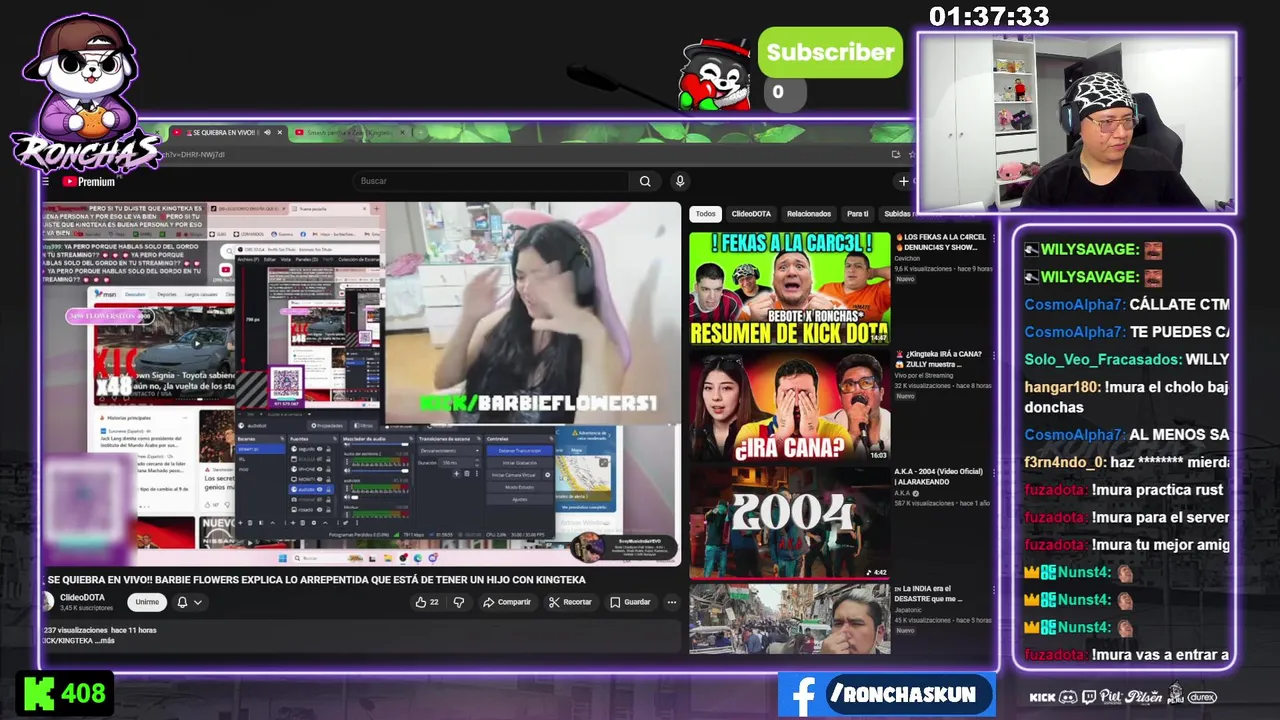
Task: Select the 'Todos' filter chip
Action: (706, 214)
